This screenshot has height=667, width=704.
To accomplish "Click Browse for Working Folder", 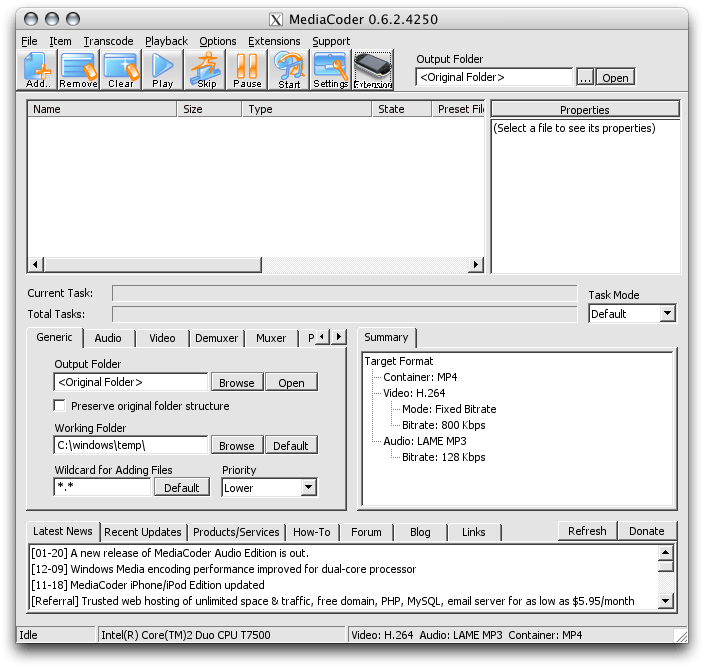I will 237,445.
